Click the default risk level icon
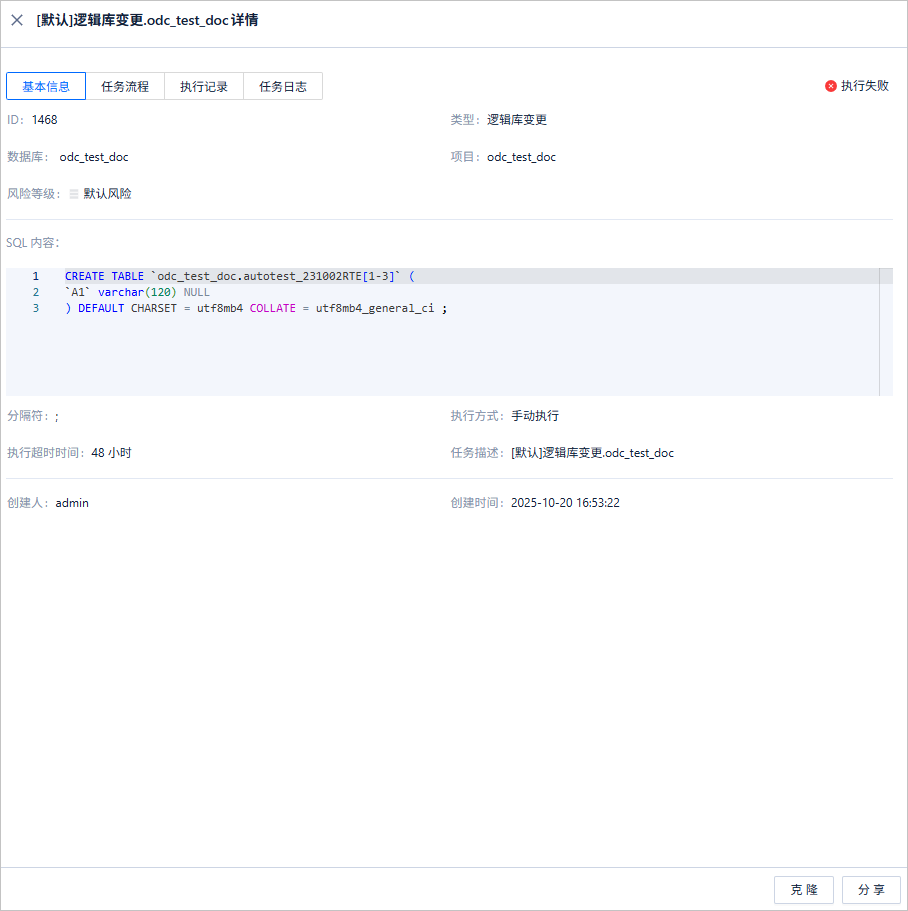908x911 pixels. [x=74, y=194]
